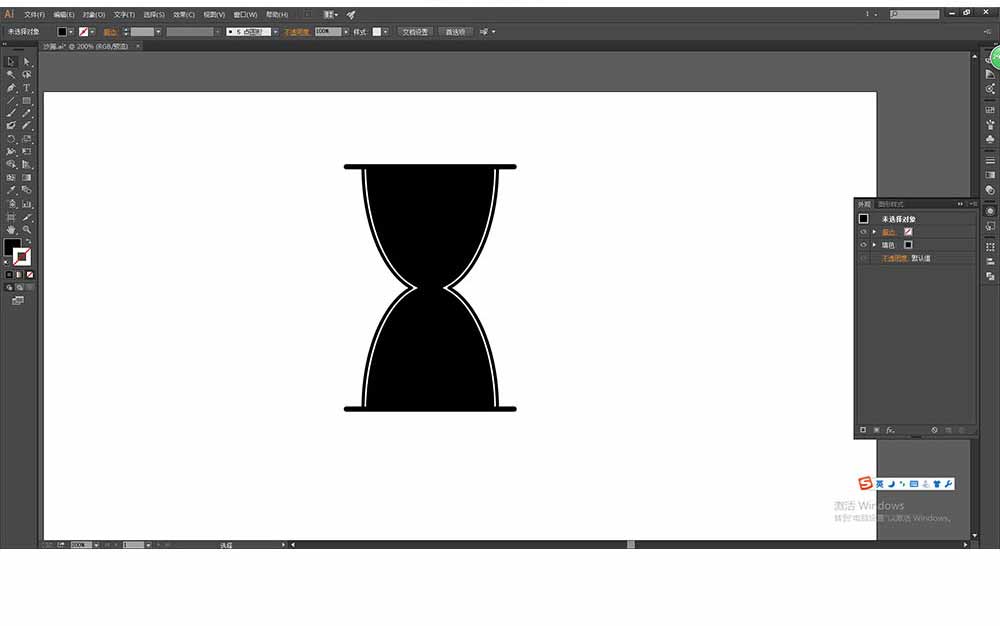Open opacity value dropdown arrow

tap(346, 32)
